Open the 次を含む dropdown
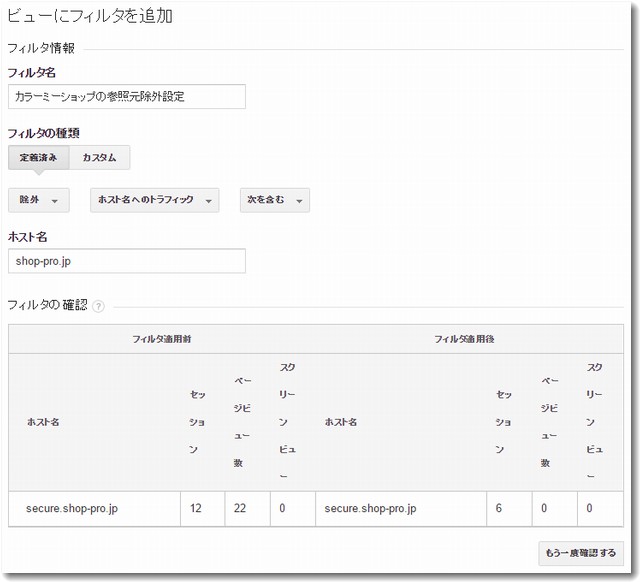Screen dimensions: 640x582 [275, 200]
